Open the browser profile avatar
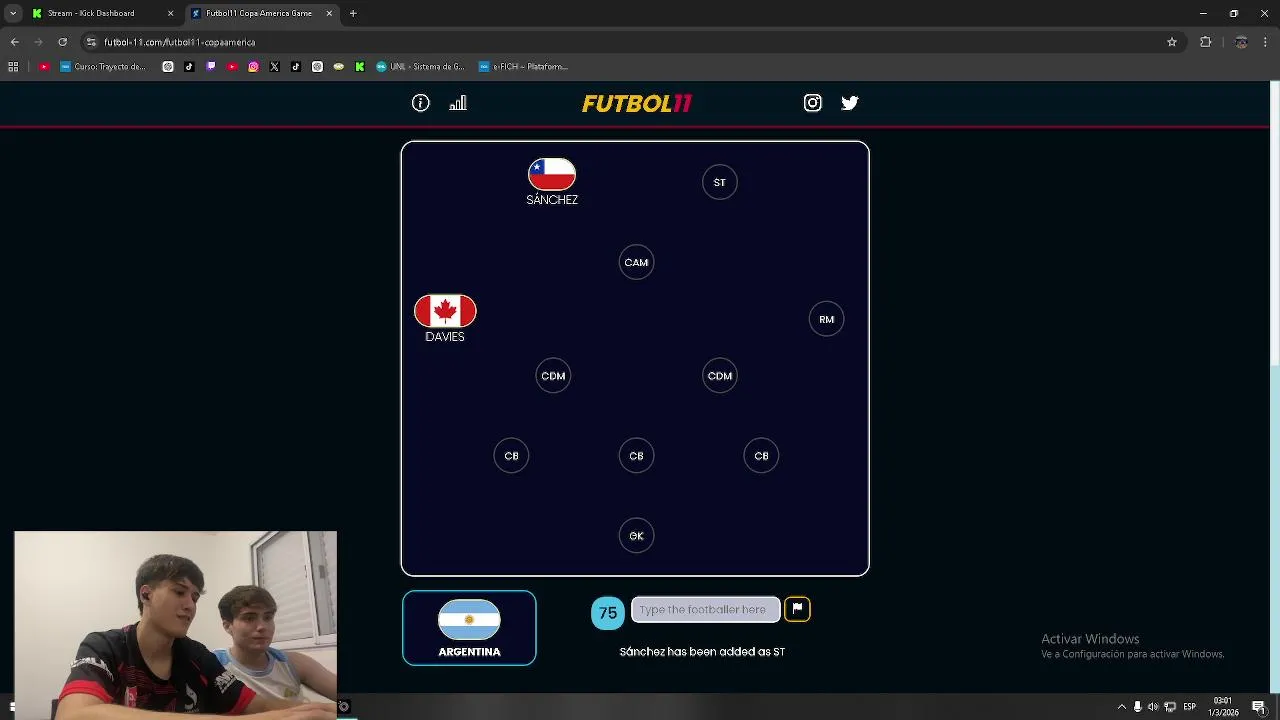This screenshot has width=1280, height=720. [x=1241, y=42]
